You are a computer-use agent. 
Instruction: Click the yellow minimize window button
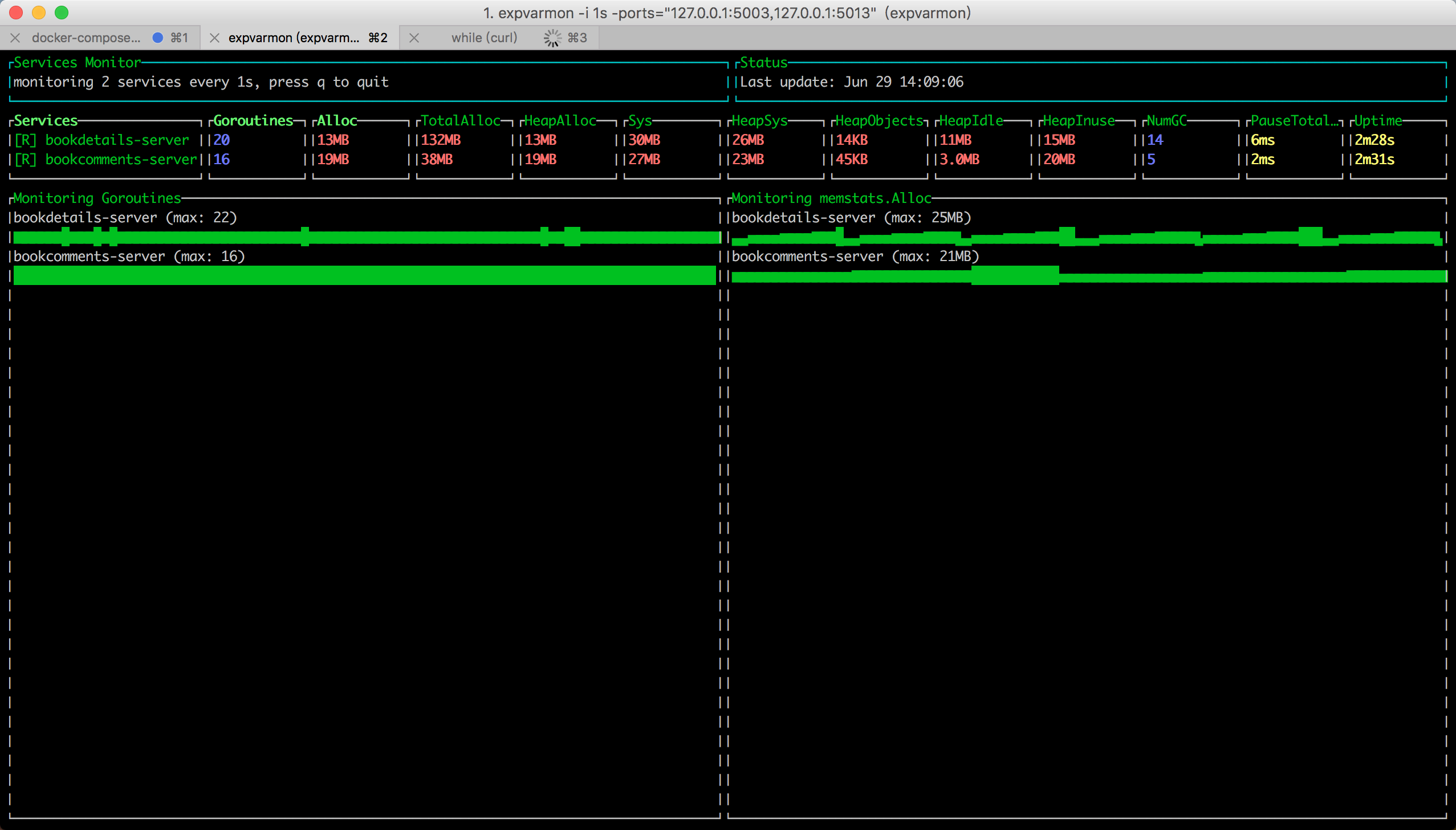(x=39, y=13)
